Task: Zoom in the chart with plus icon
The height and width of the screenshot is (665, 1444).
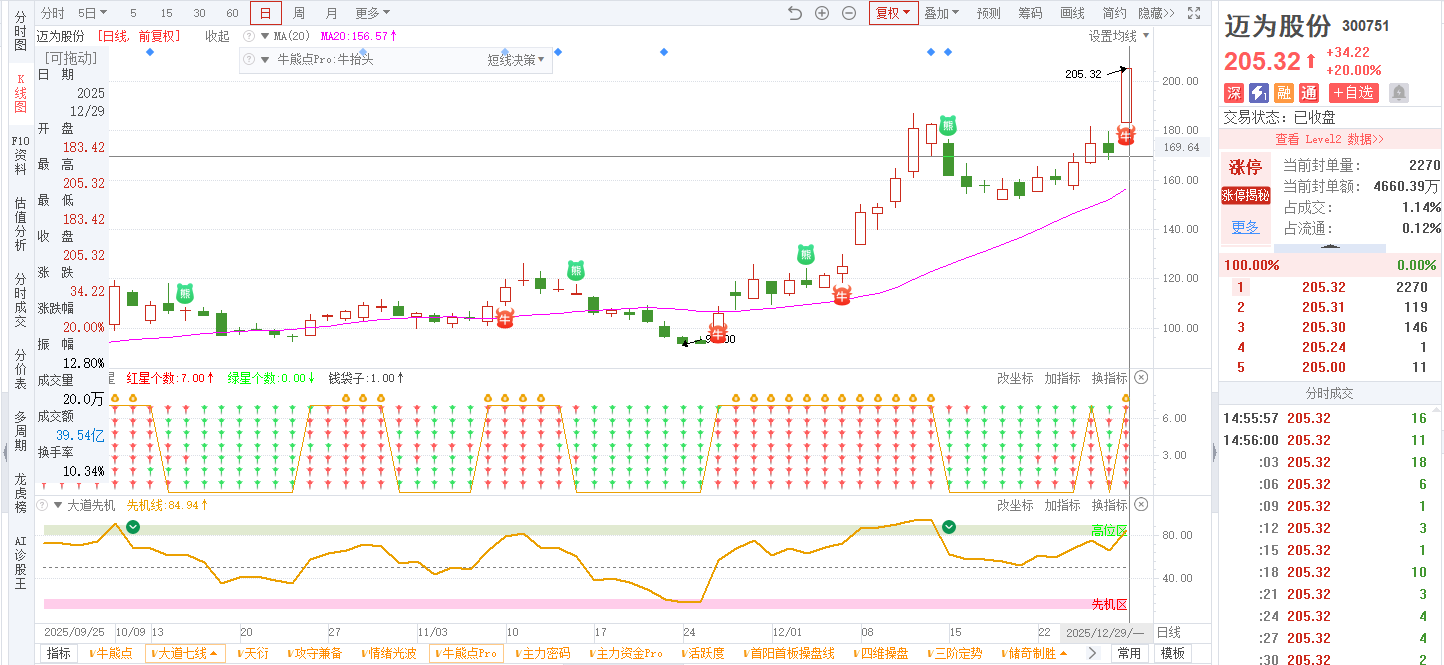Action: coord(822,13)
